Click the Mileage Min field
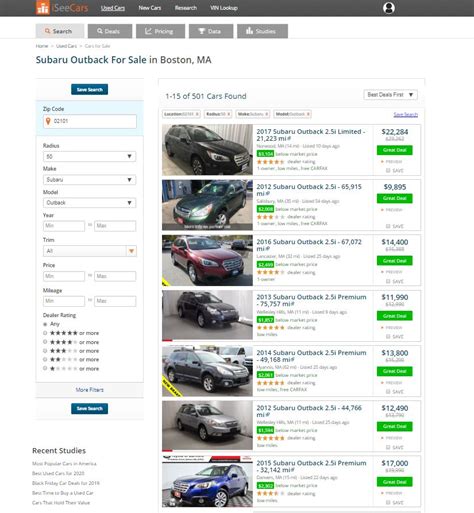Image resolution: width=474 pixels, height=513 pixels. point(64,301)
